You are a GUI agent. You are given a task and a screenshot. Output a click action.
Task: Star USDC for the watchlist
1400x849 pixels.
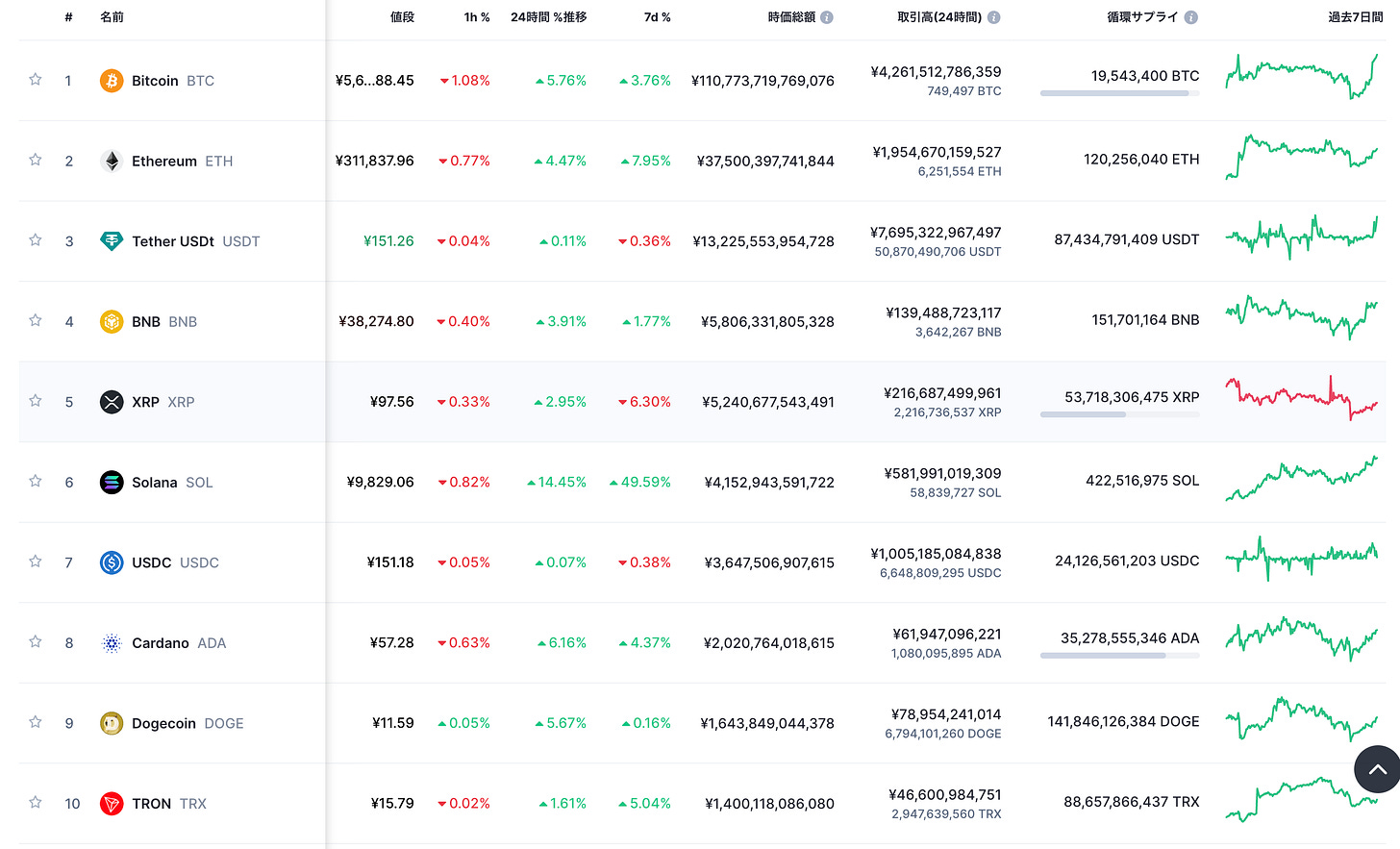tap(36, 562)
